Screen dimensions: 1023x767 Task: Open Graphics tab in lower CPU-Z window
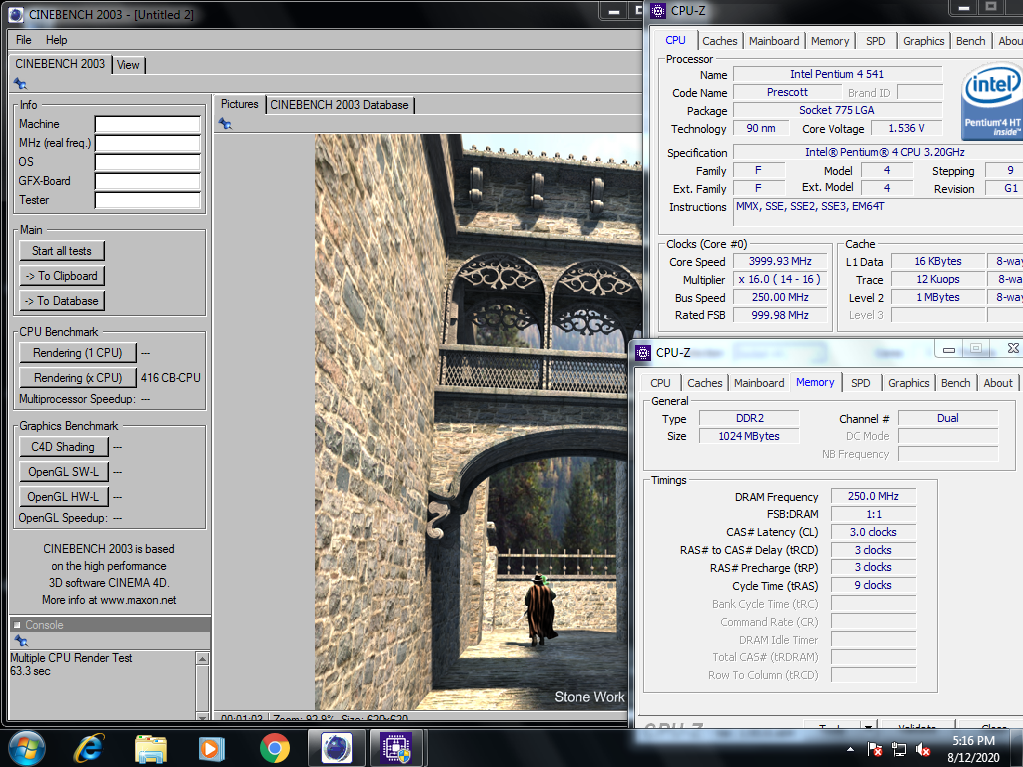click(x=908, y=384)
